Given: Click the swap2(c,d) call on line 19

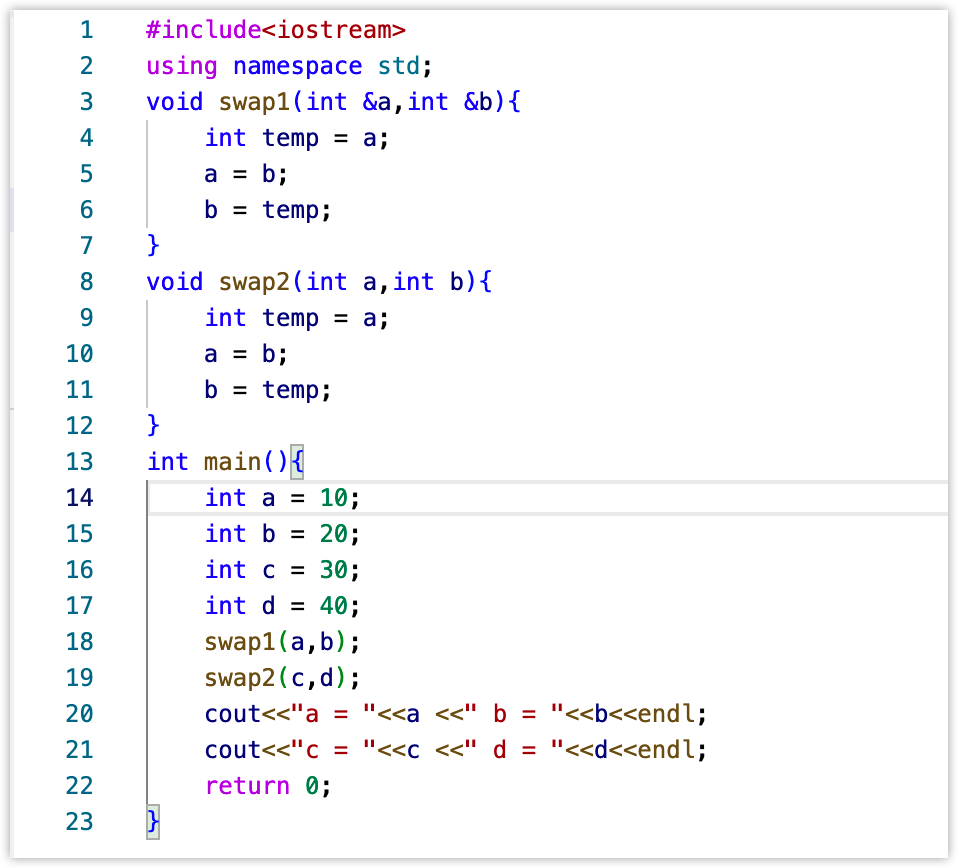Looking at the screenshot, I should [276, 679].
